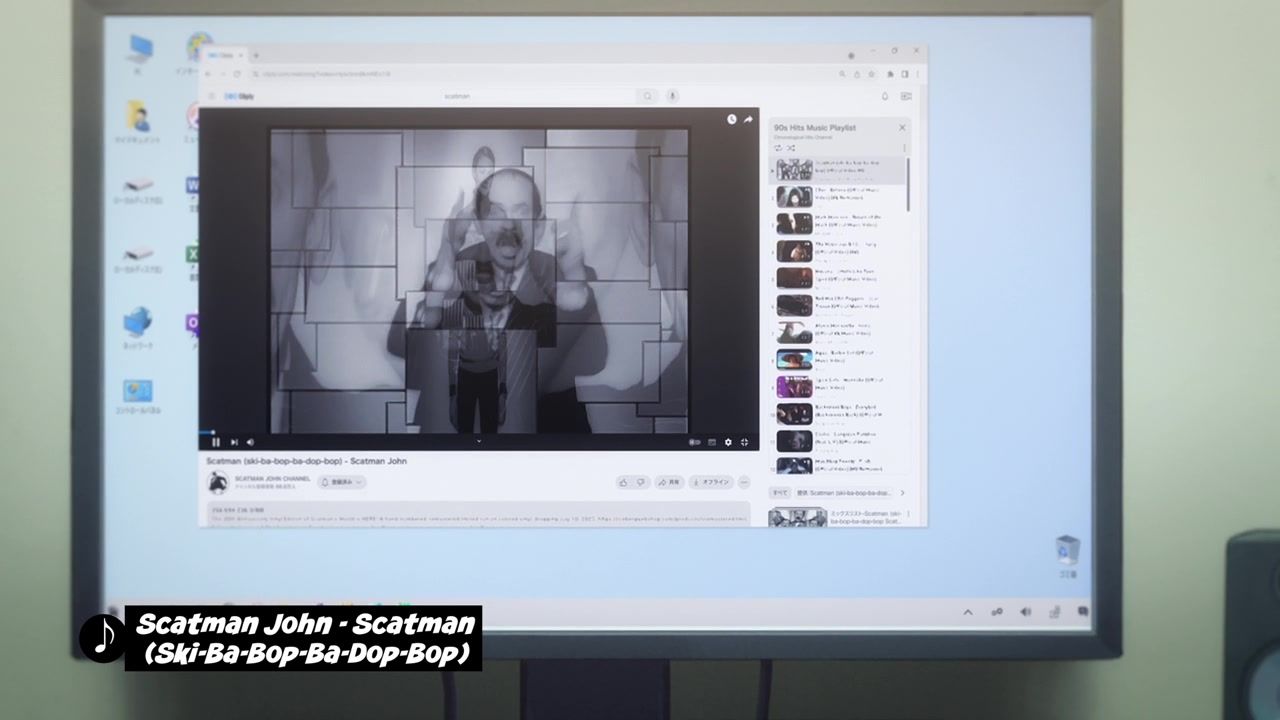Open the player settings gear

[728, 442]
